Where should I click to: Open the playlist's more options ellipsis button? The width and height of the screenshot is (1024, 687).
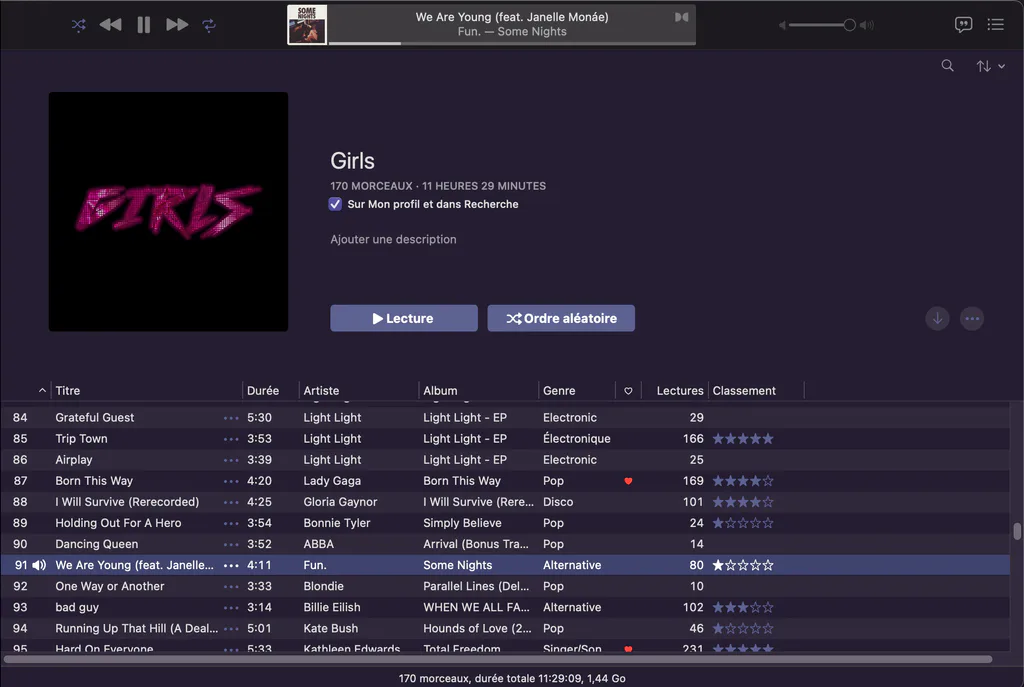tap(972, 319)
